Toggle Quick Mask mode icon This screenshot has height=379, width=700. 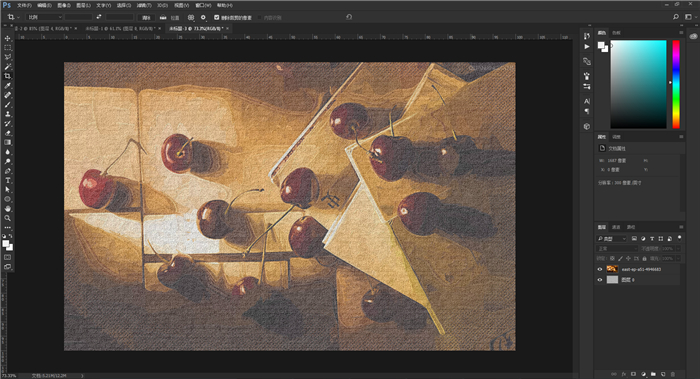pyautogui.click(x=8, y=258)
